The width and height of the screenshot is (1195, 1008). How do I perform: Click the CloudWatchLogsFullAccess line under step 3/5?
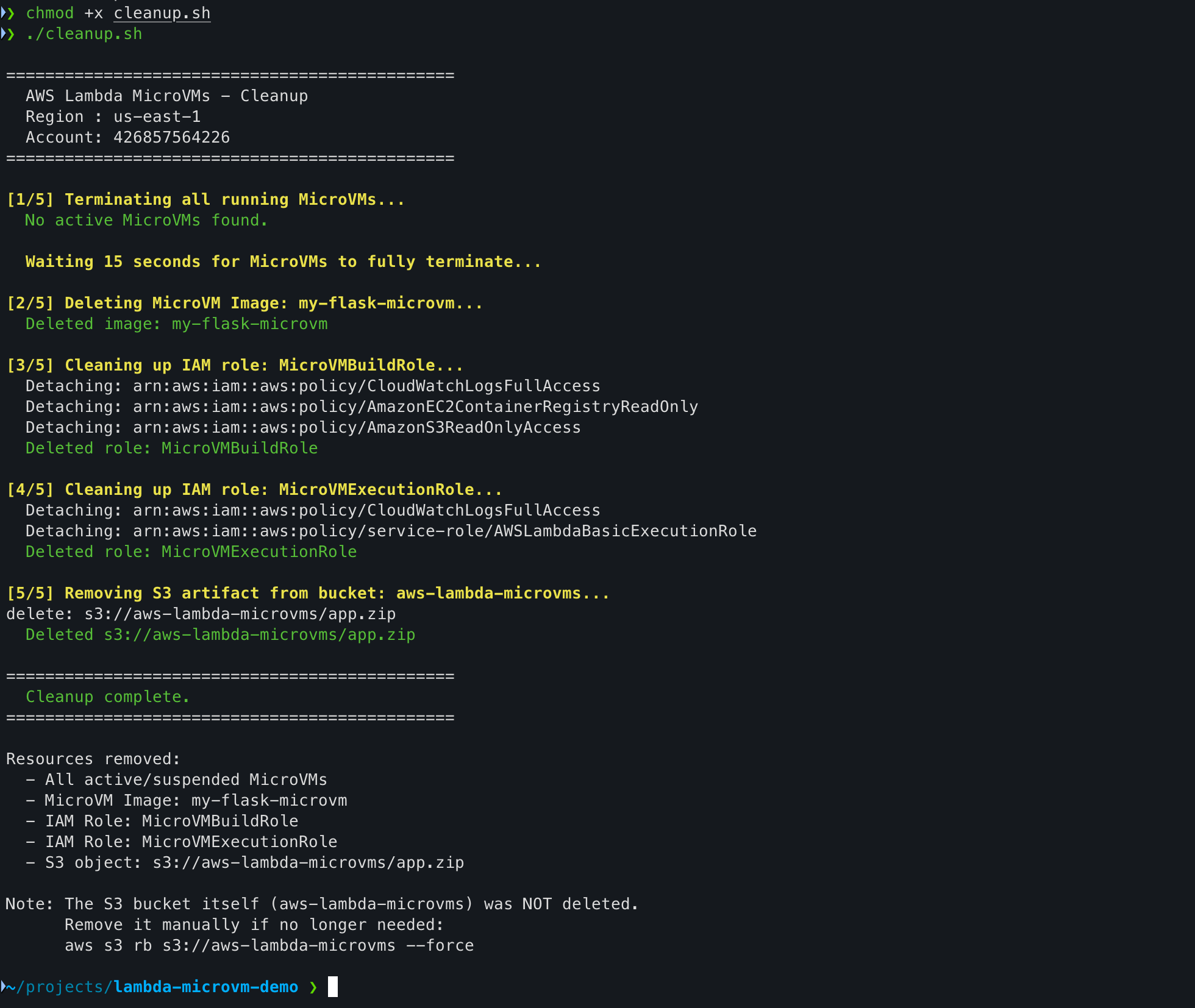point(313,386)
